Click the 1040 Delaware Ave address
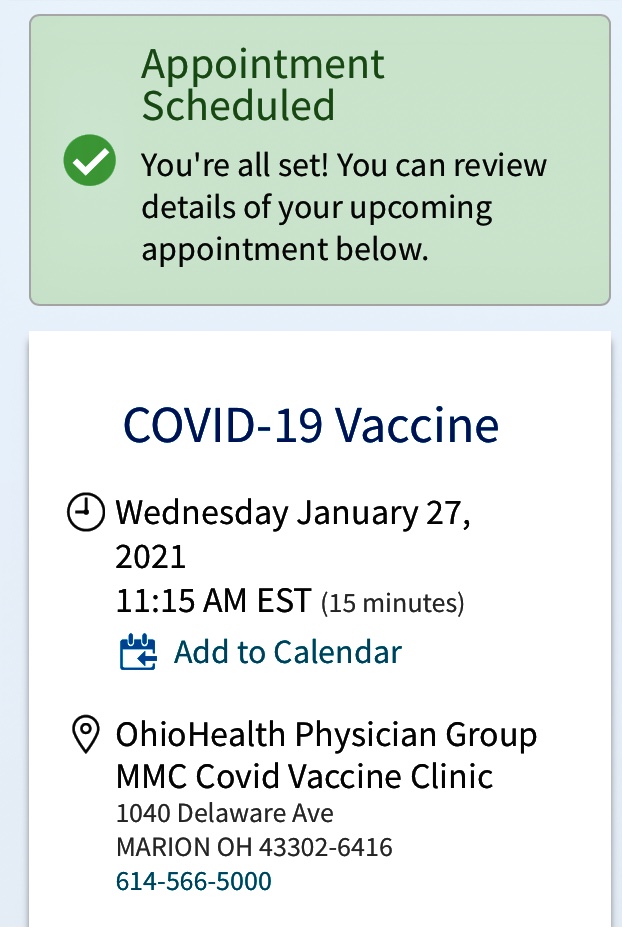The image size is (622, 927). [225, 813]
